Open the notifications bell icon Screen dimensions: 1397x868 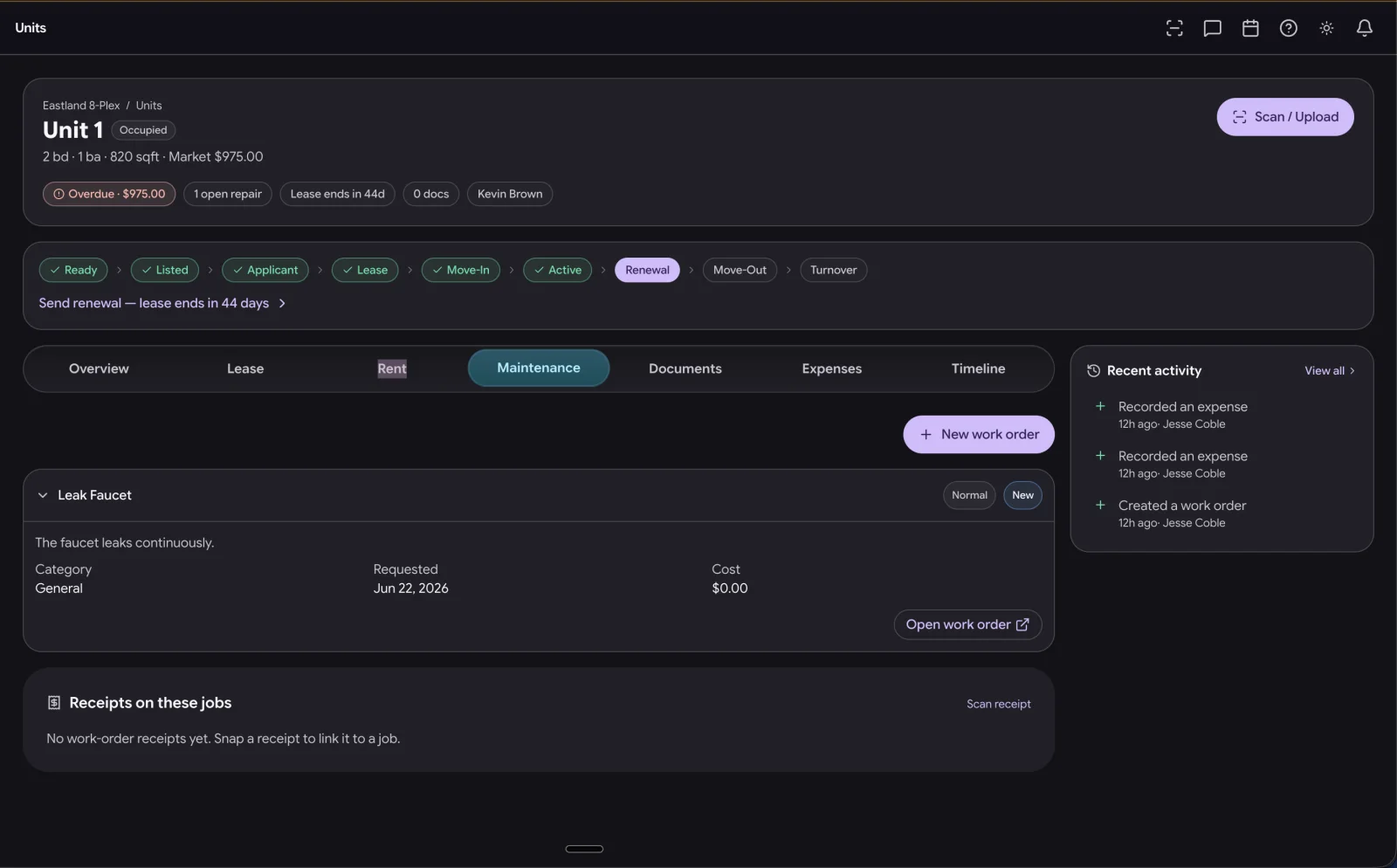1364,28
